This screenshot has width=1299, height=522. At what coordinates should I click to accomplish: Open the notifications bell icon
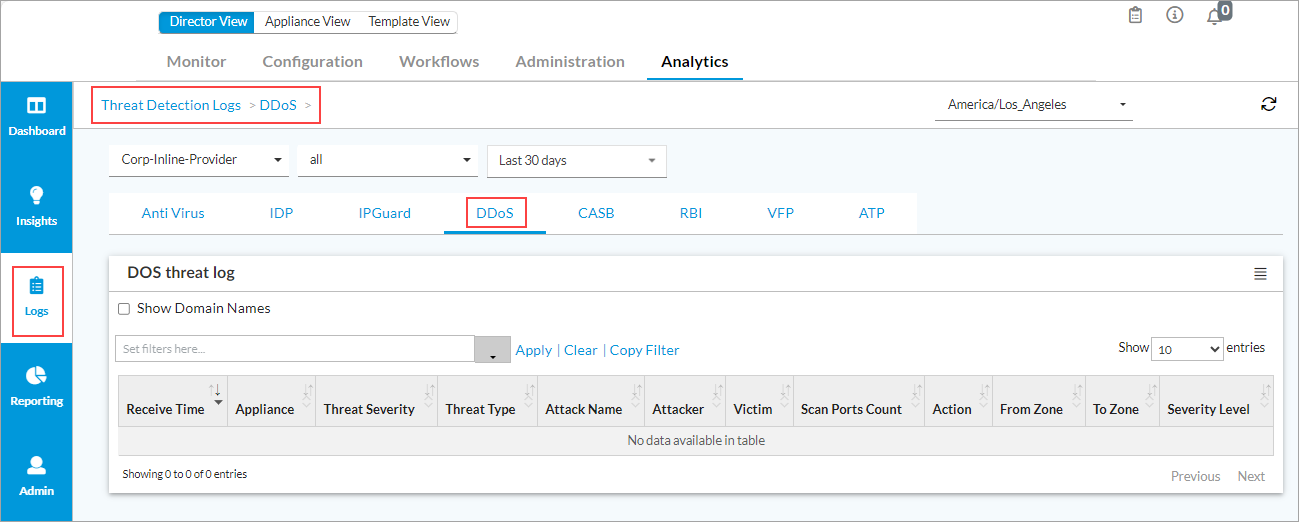(x=1215, y=16)
